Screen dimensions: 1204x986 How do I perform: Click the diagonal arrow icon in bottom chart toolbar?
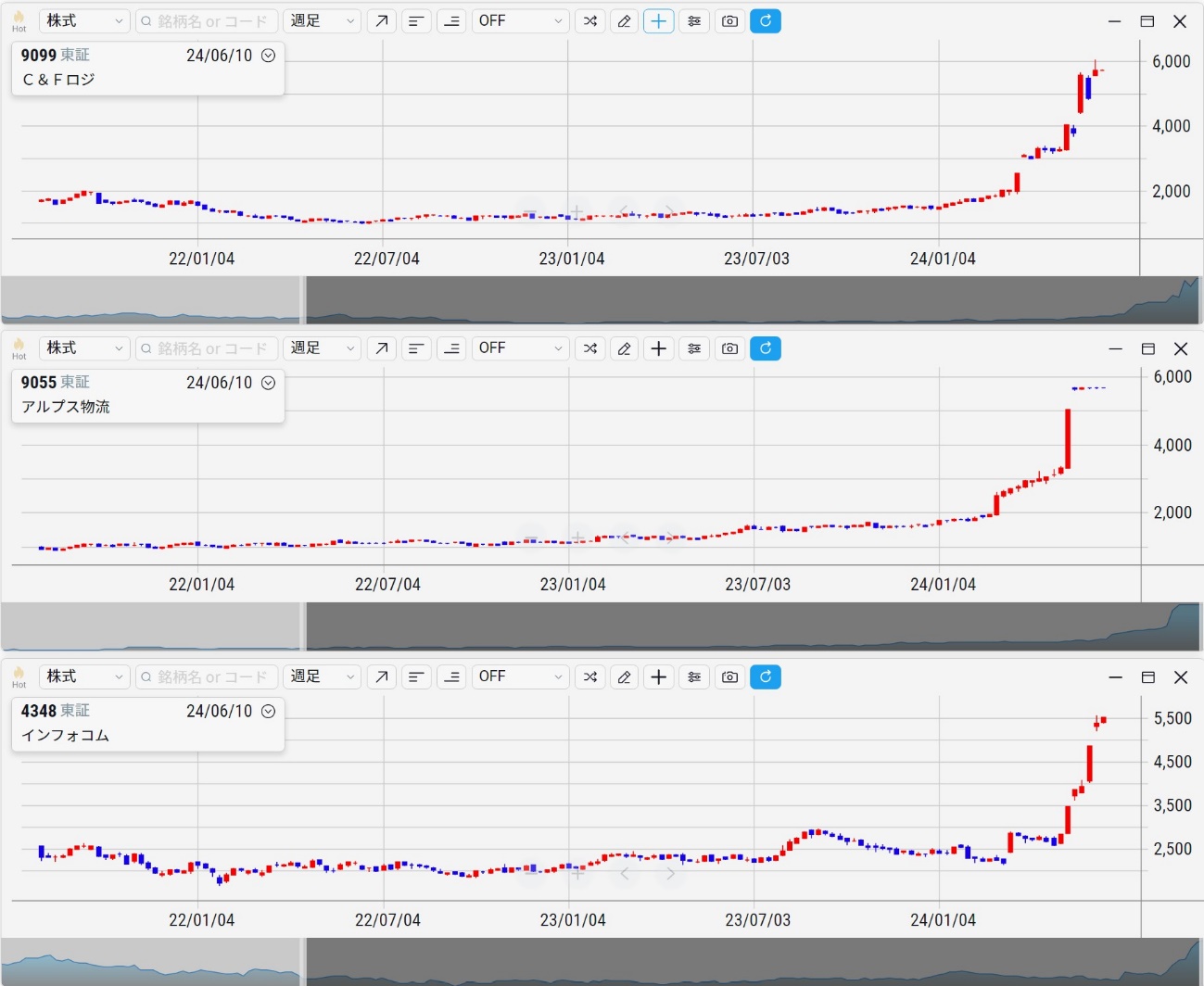[x=381, y=676]
